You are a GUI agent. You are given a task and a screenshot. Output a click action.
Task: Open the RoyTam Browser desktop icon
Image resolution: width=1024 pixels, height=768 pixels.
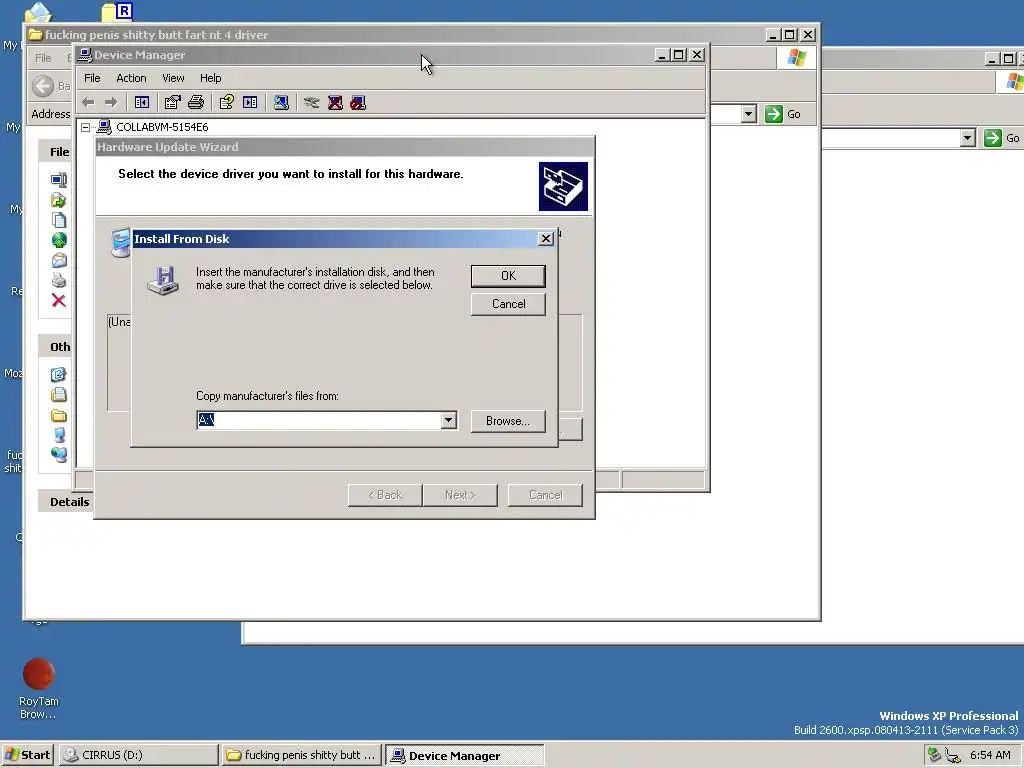pos(39,688)
